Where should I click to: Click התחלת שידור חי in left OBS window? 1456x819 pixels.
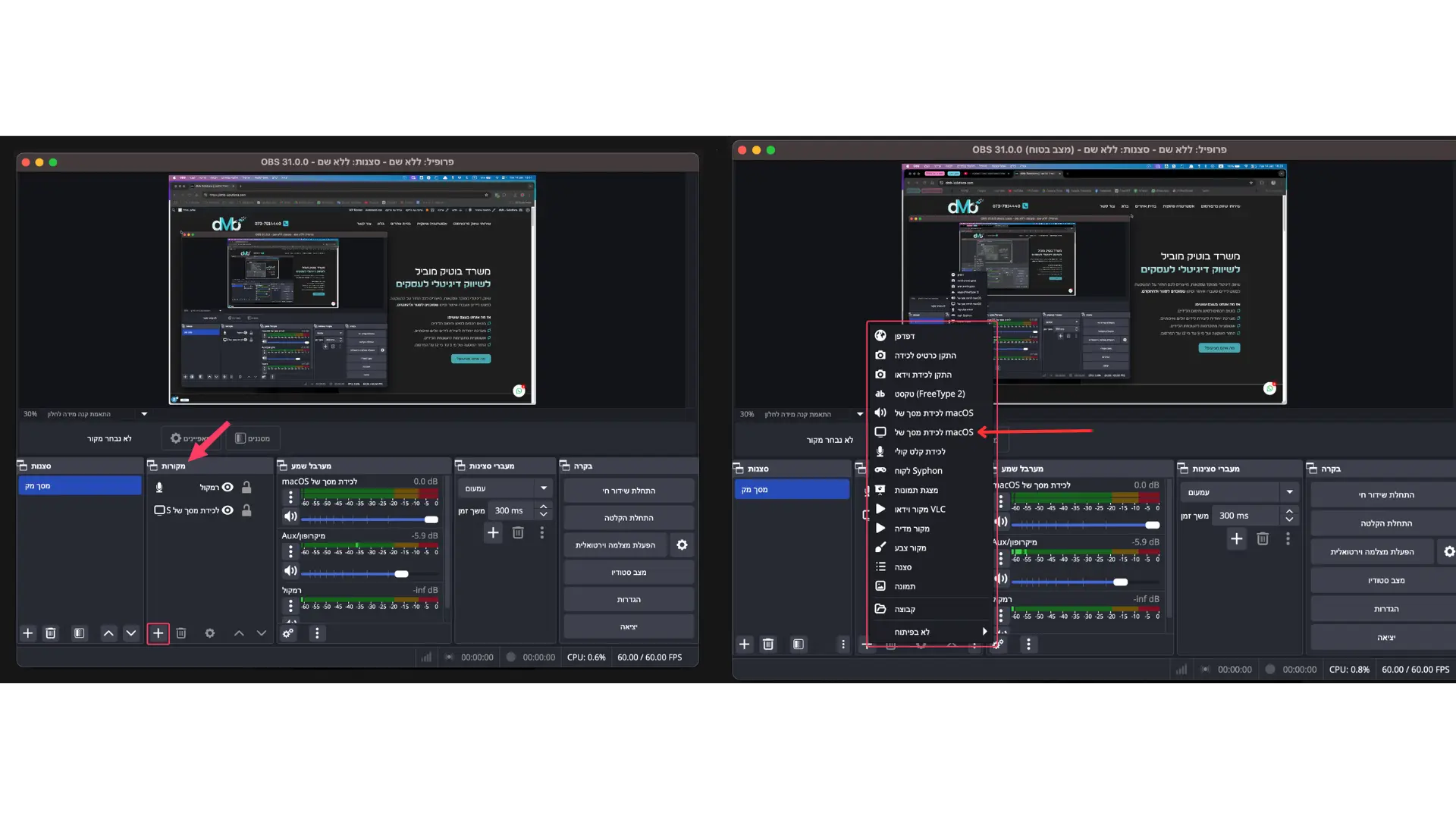coord(629,491)
